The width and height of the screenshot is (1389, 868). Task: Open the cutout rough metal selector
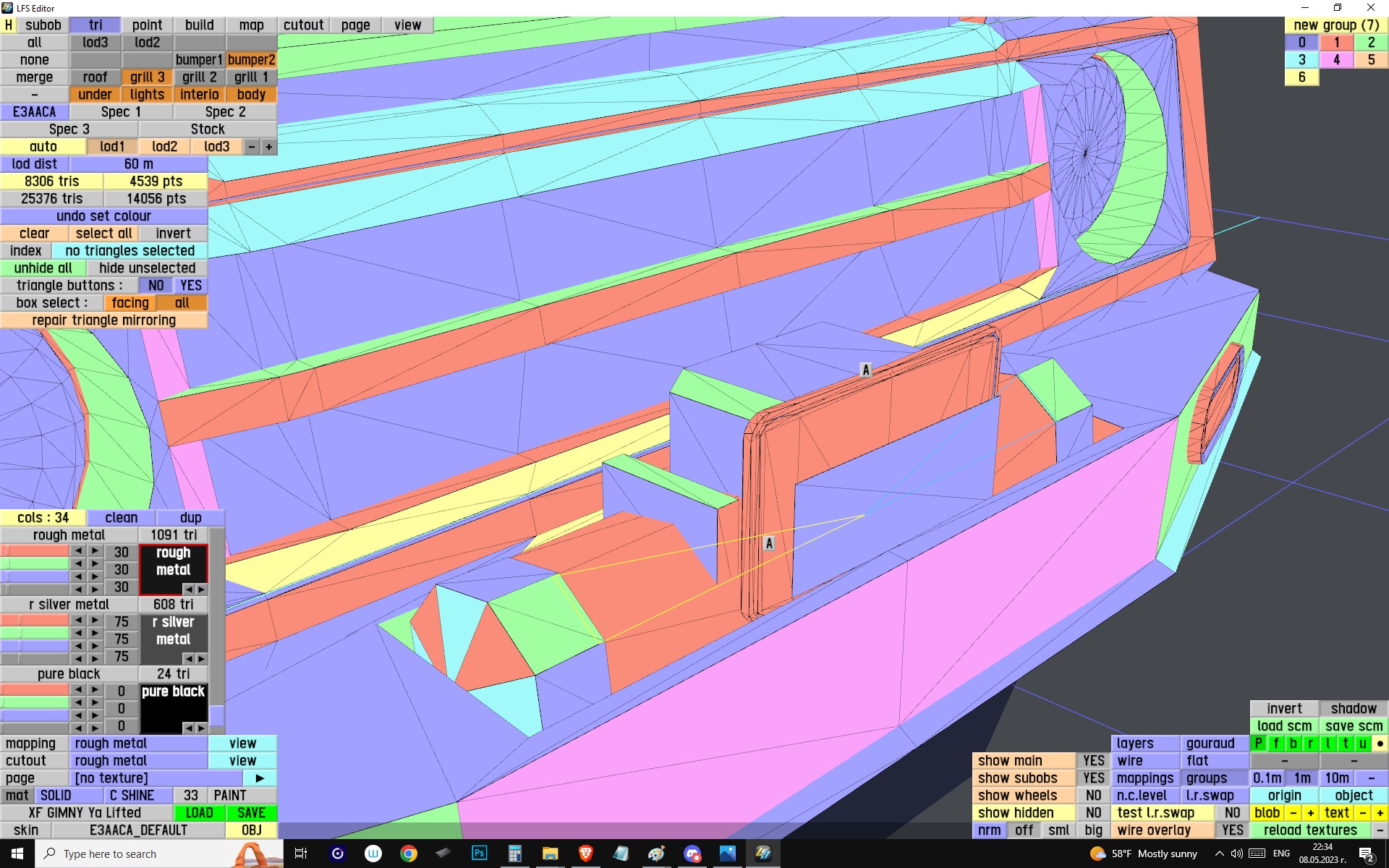pos(139,761)
